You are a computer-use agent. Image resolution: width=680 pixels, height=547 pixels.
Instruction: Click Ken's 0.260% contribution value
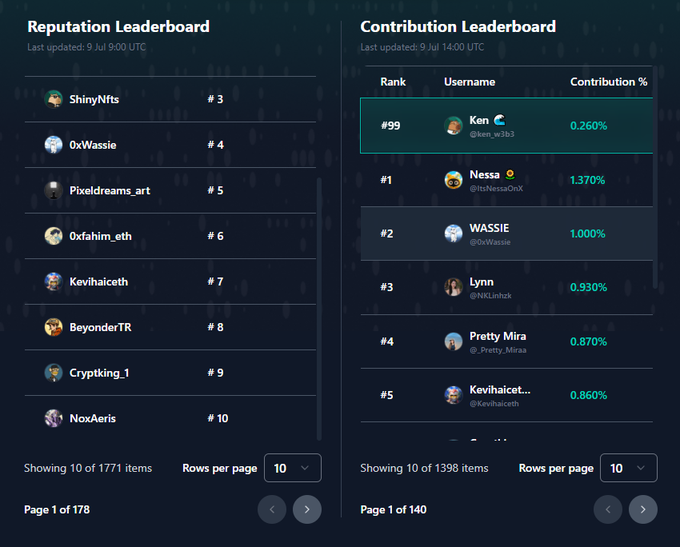click(588, 126)
